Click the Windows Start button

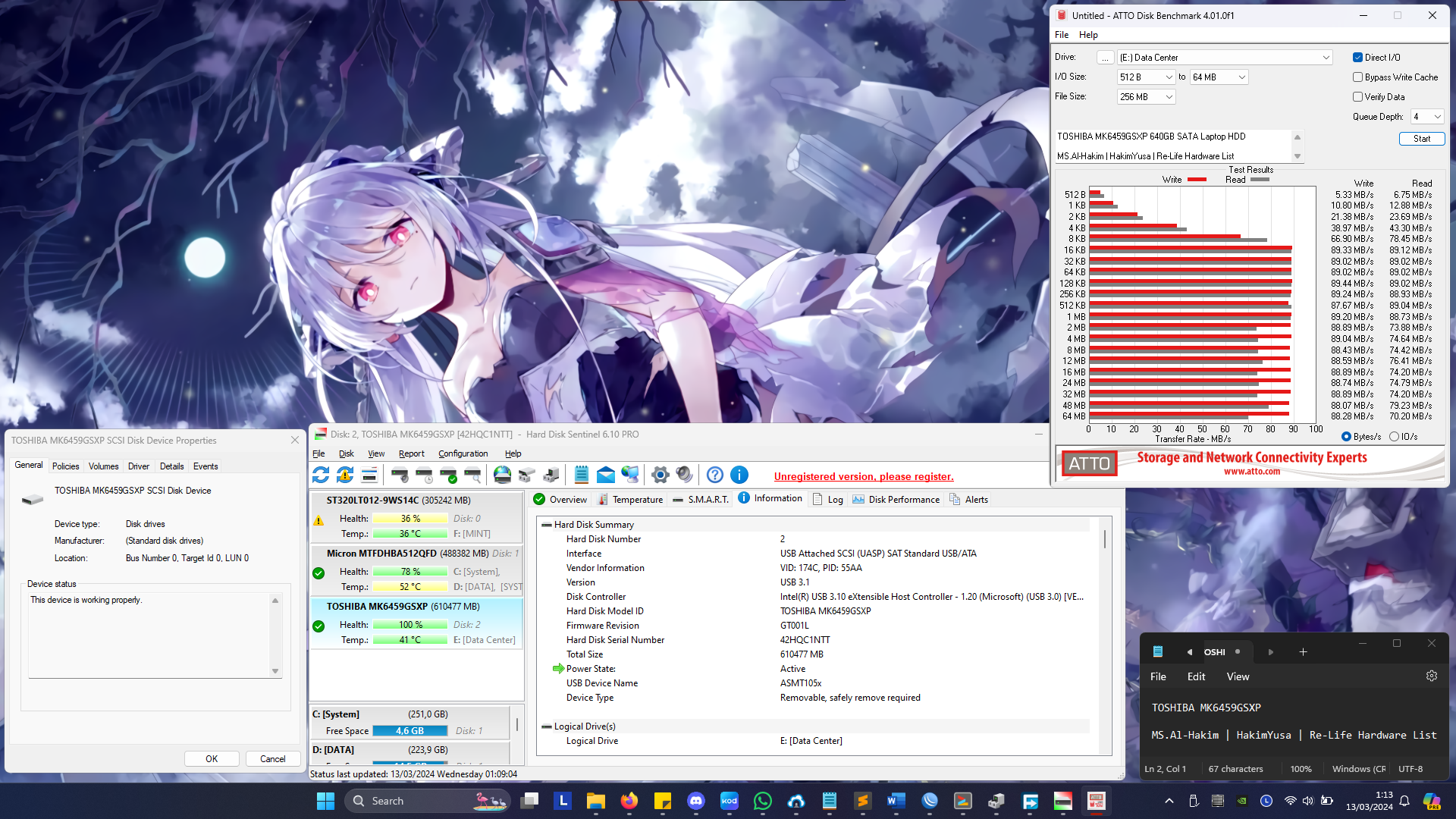pos(325,801)
